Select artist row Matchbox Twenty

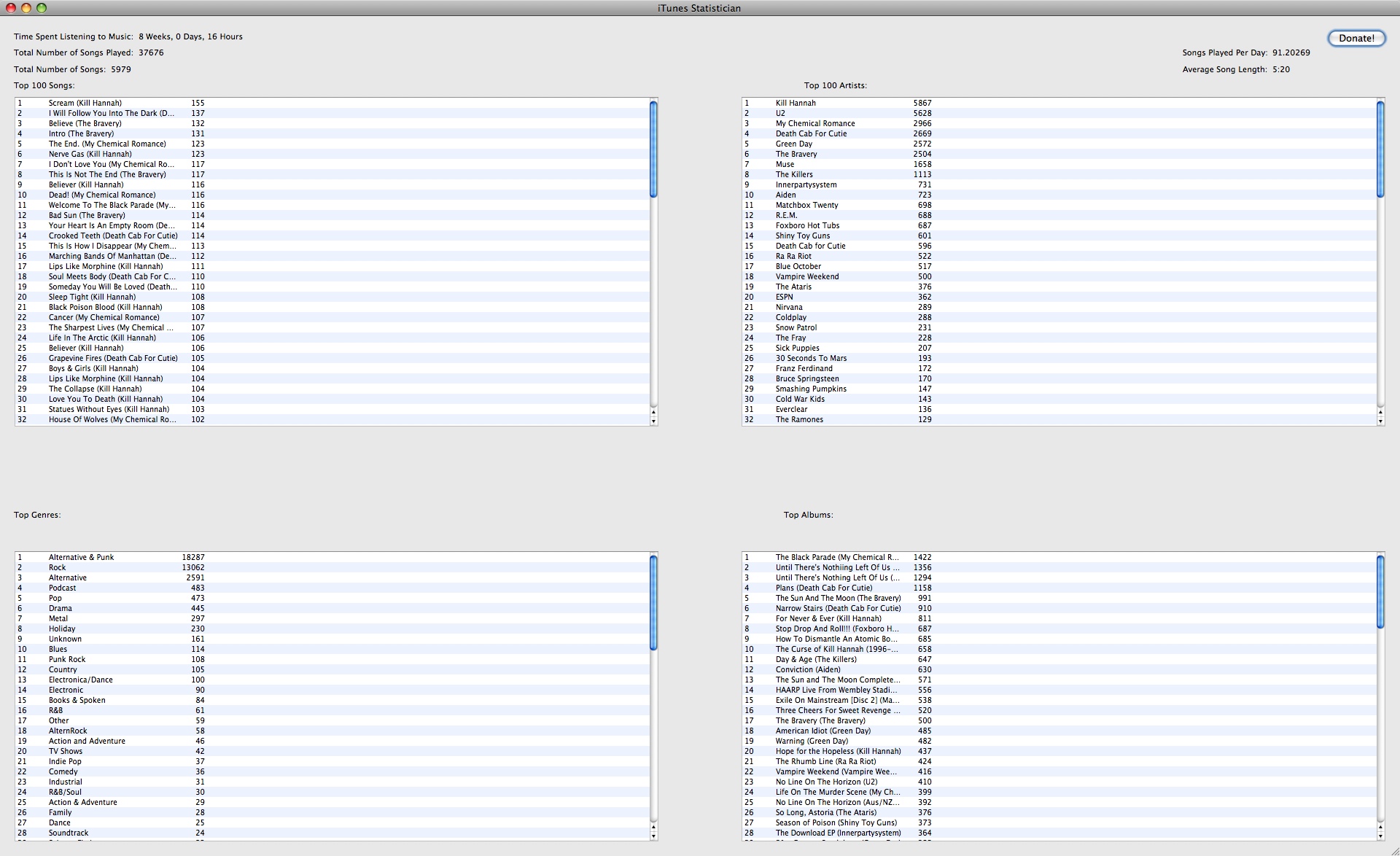1059,205
